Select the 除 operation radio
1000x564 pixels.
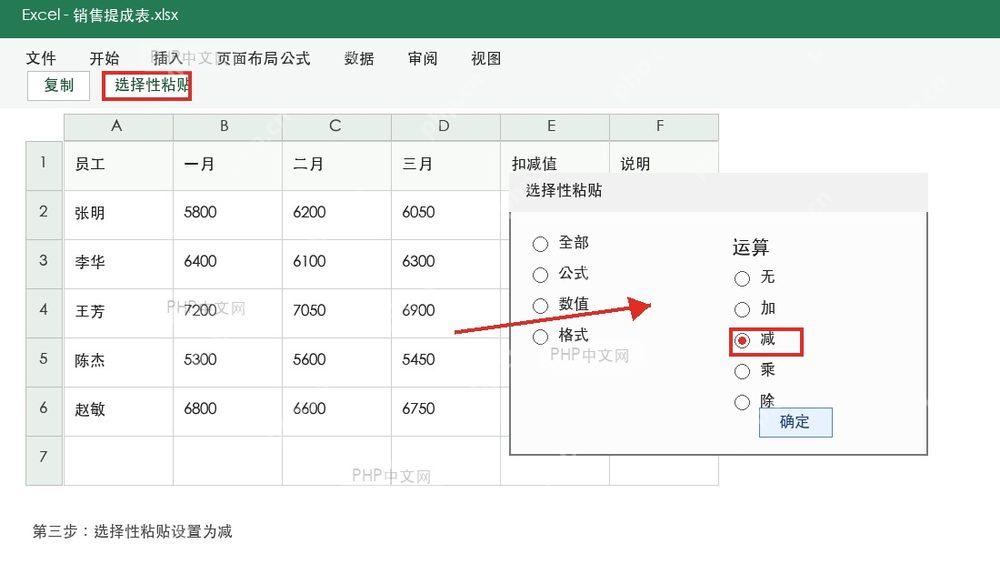[754, 401]
